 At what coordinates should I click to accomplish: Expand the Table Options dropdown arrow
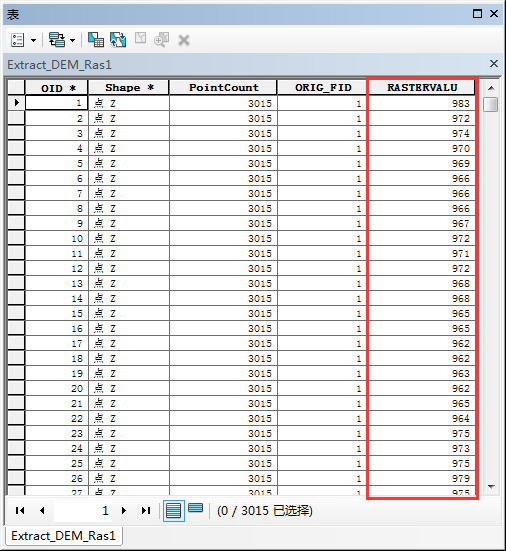33,40
